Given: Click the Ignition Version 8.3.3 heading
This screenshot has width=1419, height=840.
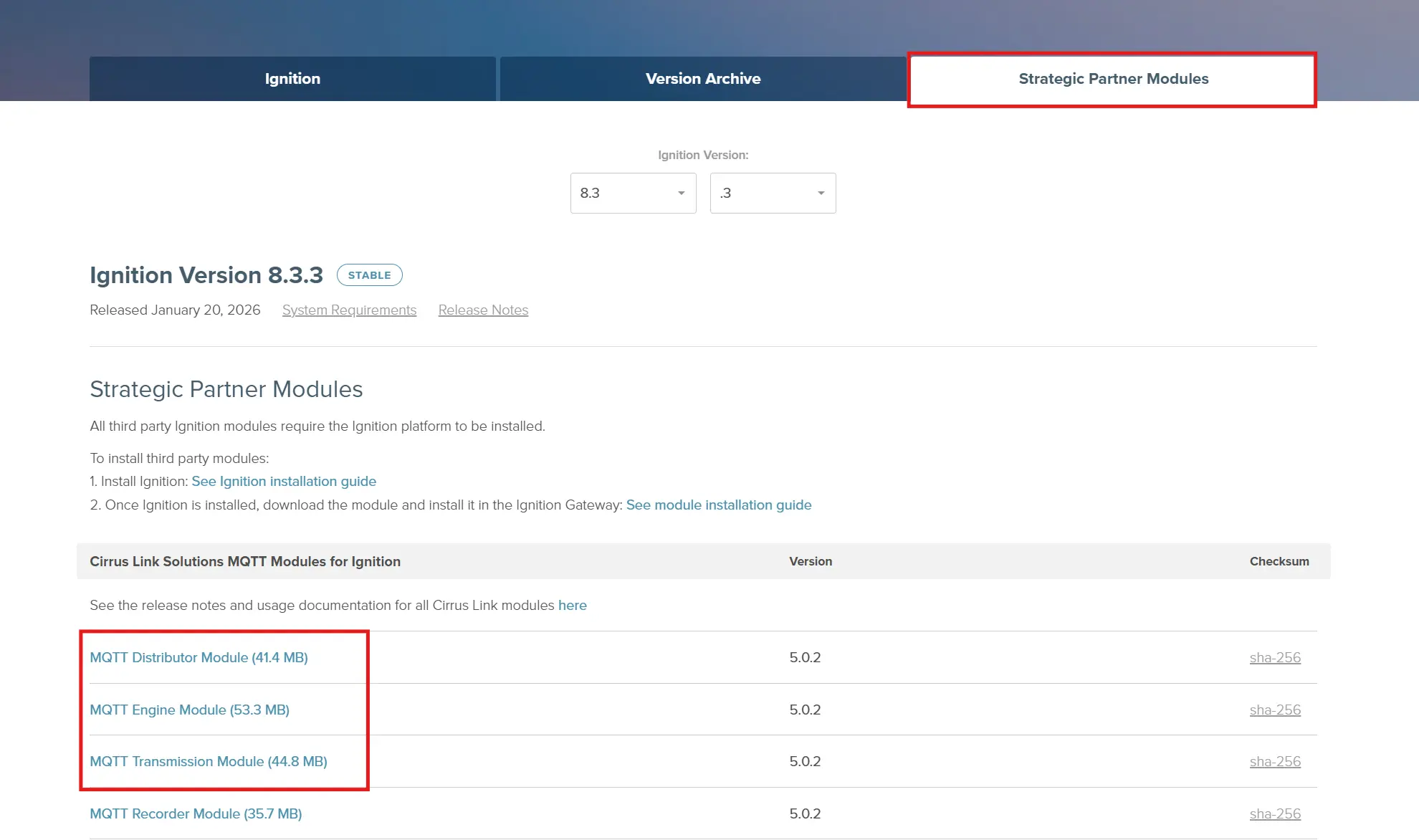Looking at the screenshot, I should tap(206, 275).
